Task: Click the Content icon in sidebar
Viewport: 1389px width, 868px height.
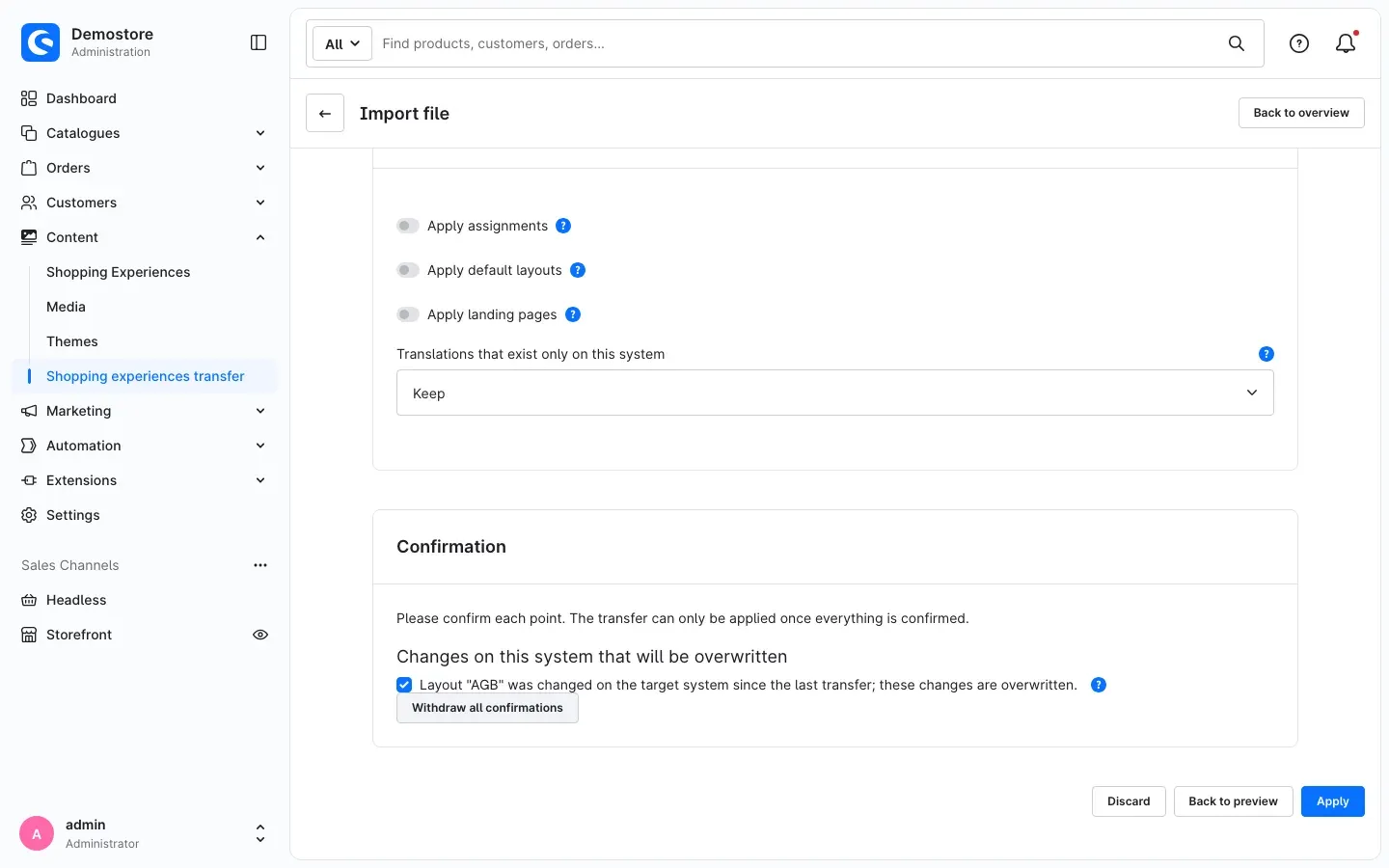Action: tap(29, 237)
